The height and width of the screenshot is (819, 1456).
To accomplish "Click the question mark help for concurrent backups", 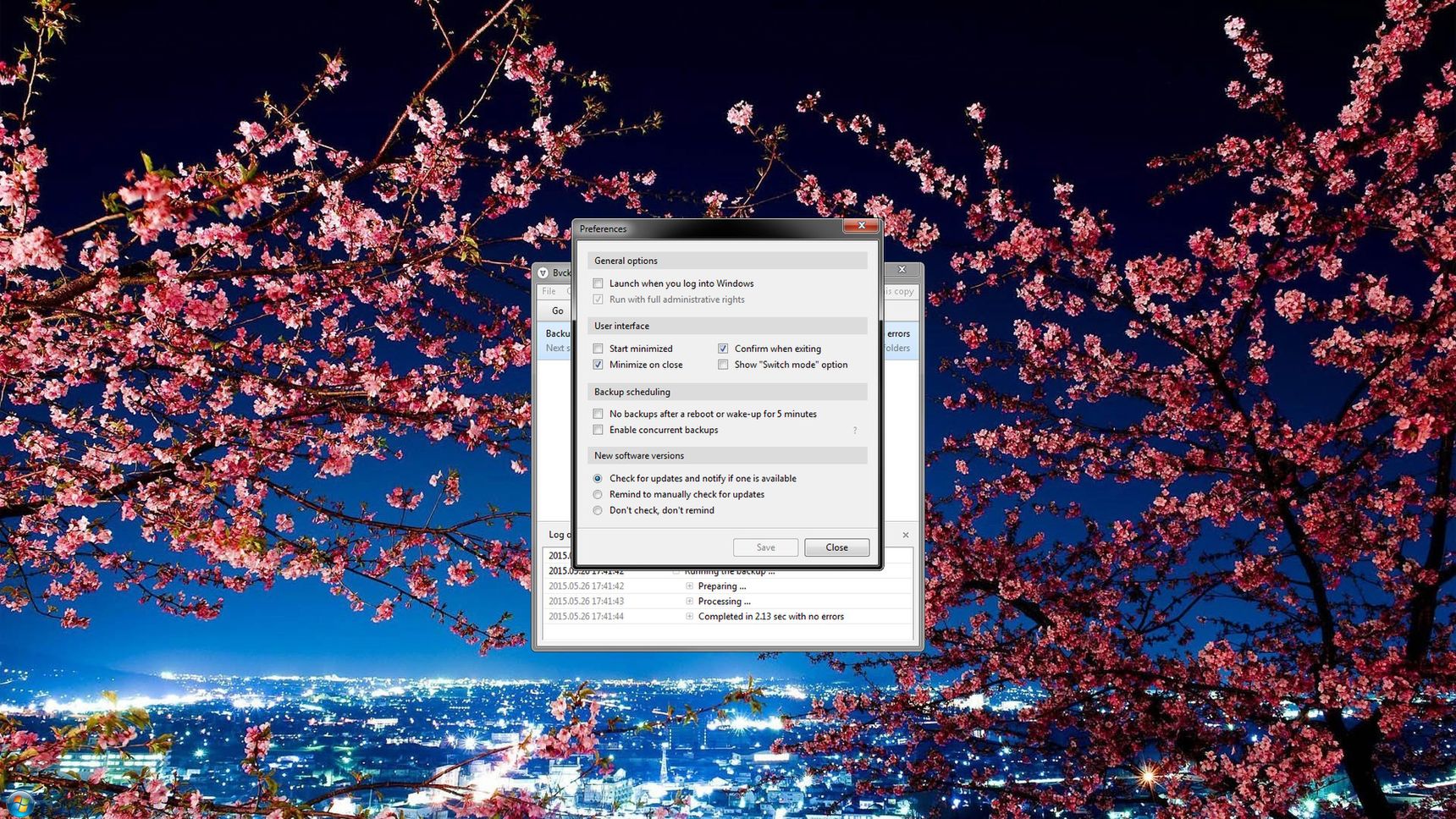I will click(855, 431).
